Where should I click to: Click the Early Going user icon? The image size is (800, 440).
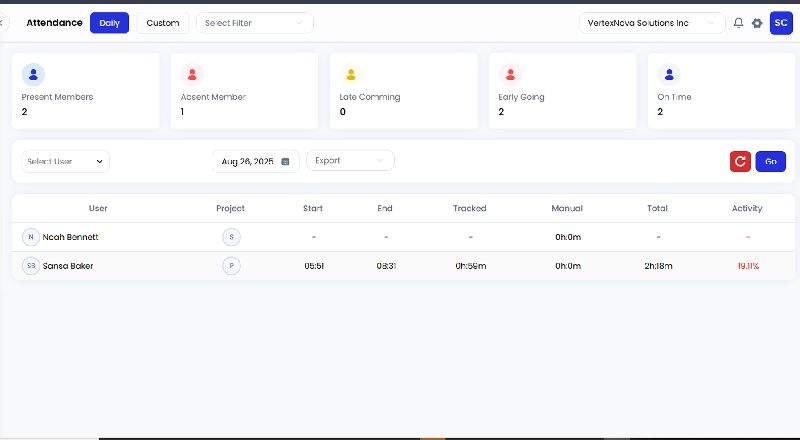pos(510,74)
